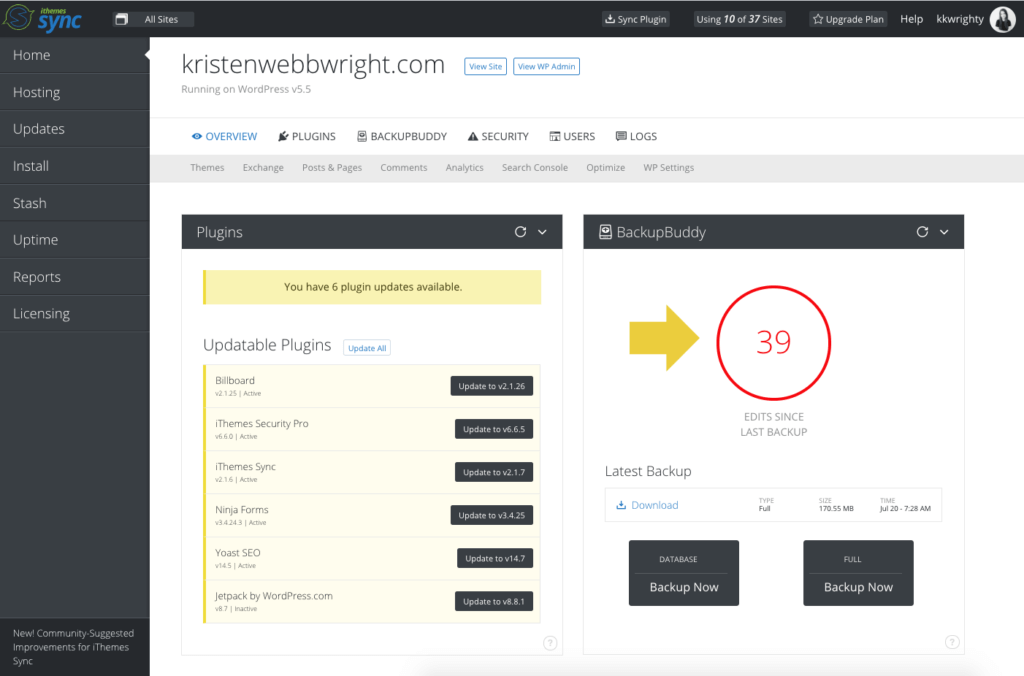Image resolution: width=1024 pixels, height=676 pixels.
Task: Open help icon in BackupBuddy panel
Action: [952, 642]
